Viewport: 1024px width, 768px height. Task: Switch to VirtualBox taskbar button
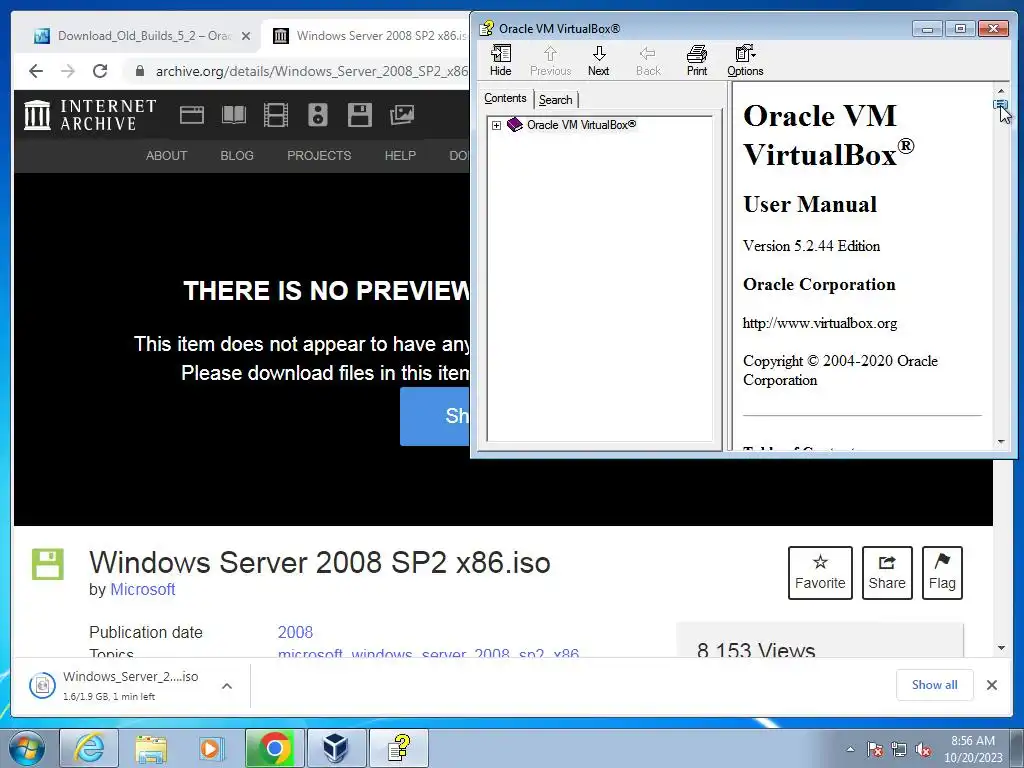coord(336,748)
